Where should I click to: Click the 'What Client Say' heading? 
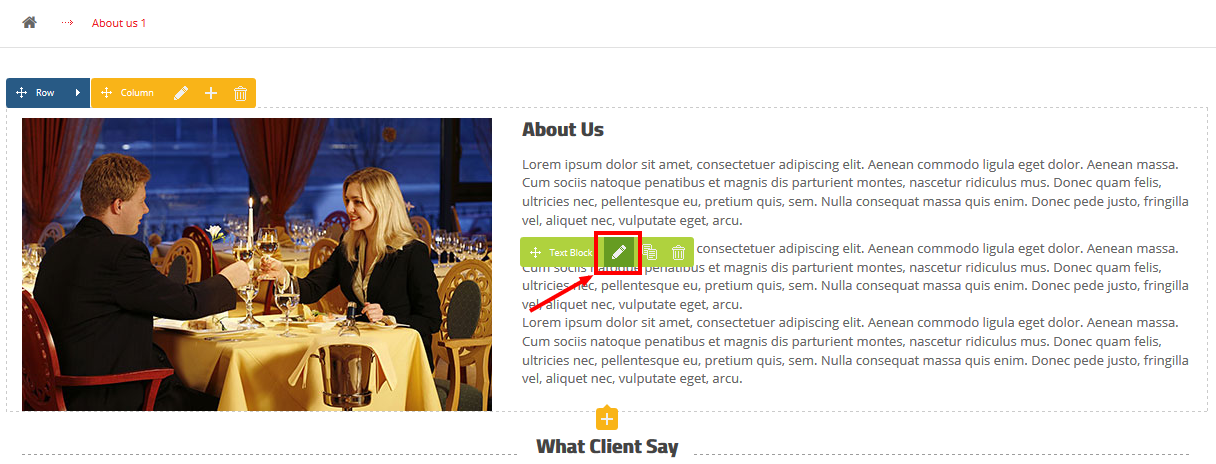click(607, 447)
